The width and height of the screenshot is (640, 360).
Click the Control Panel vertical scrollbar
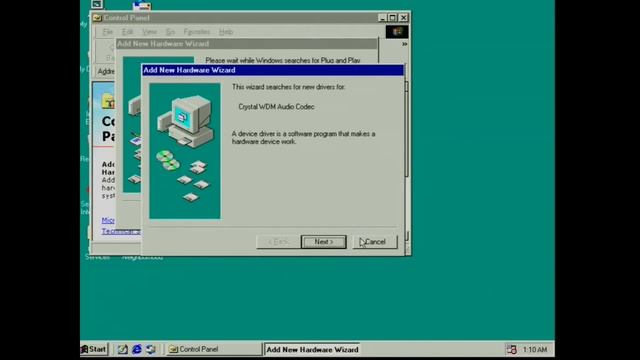407,159
